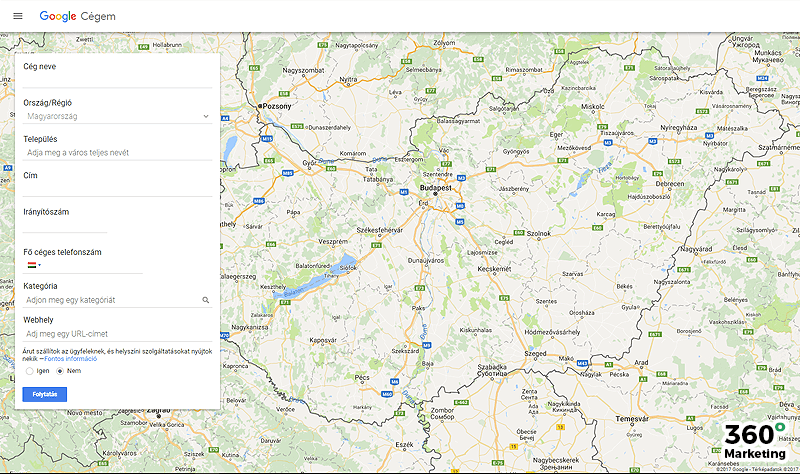Click Kecskemét label on the map

494,269
